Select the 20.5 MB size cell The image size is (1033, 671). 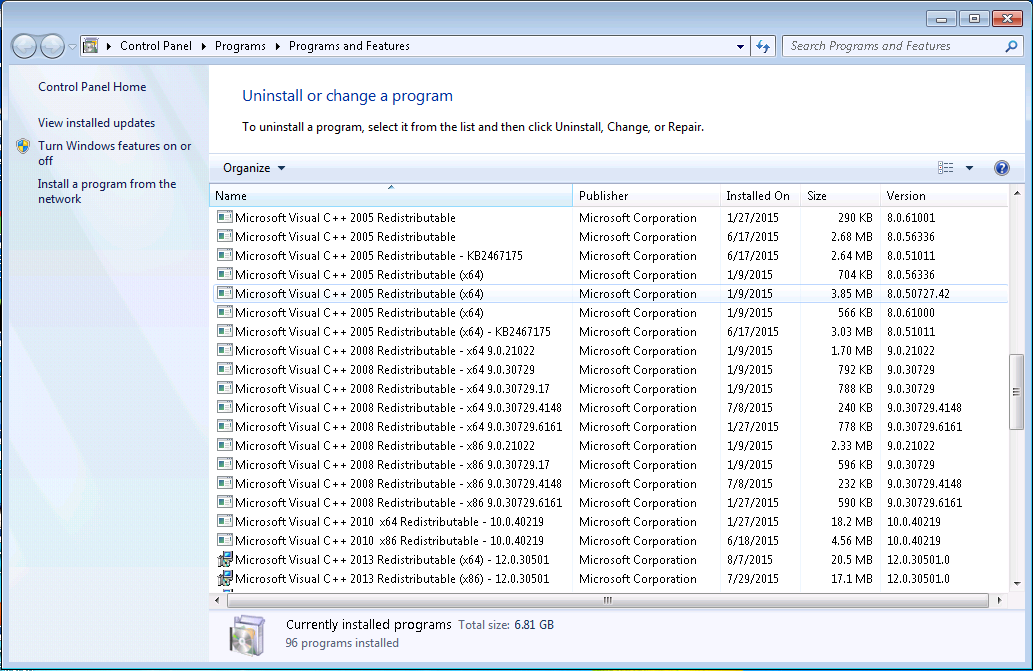(852, 560)
